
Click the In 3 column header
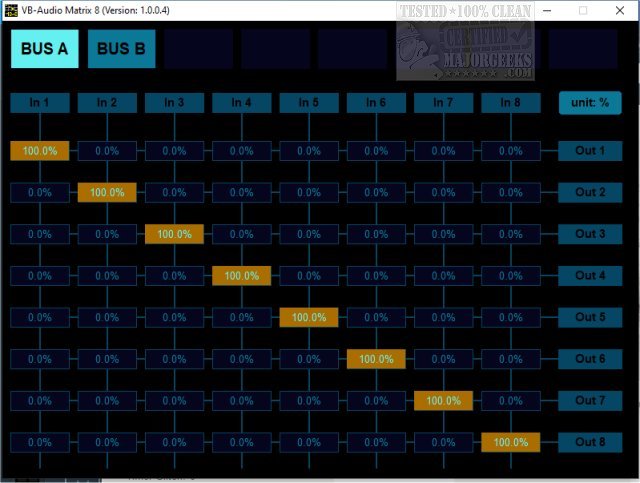click(174, 102)
